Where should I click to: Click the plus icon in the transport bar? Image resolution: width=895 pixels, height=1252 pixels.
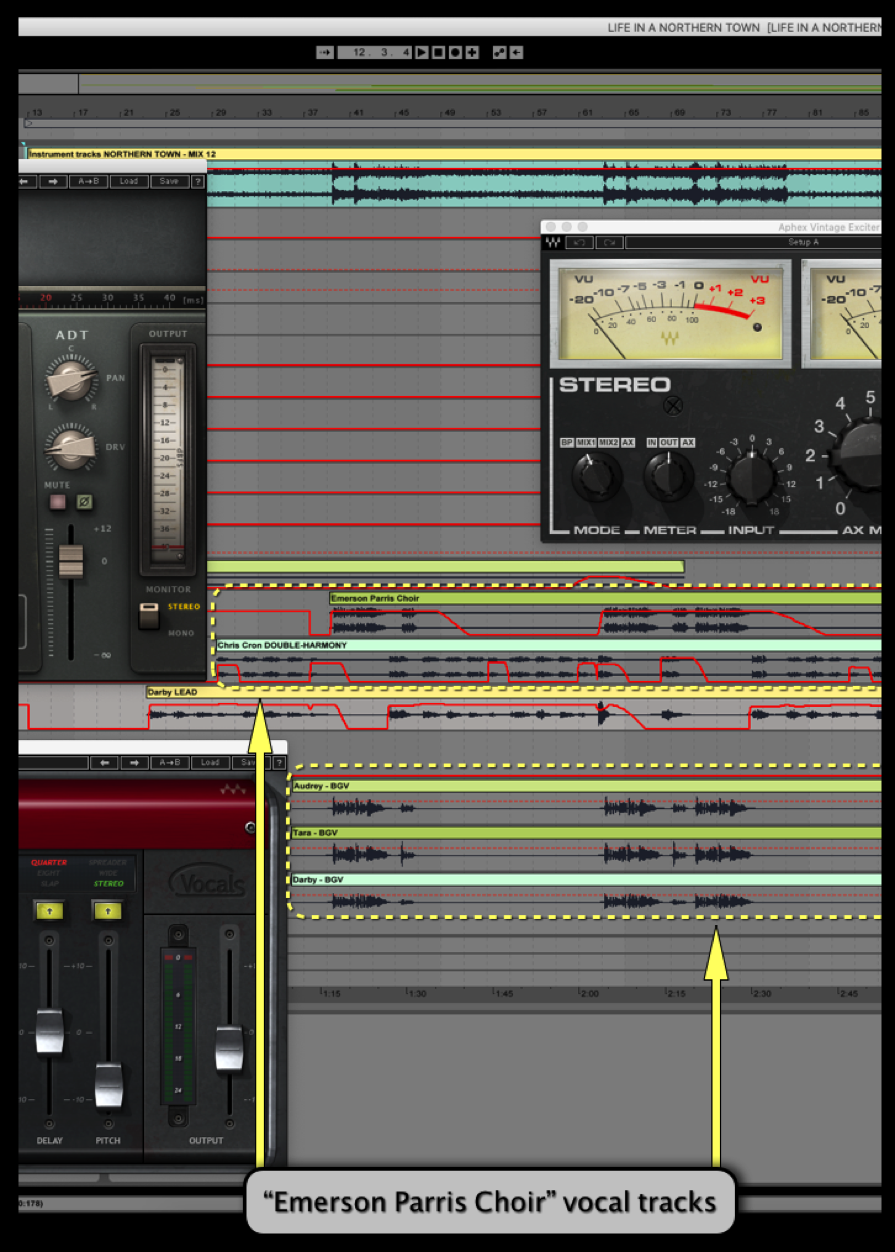472,52
